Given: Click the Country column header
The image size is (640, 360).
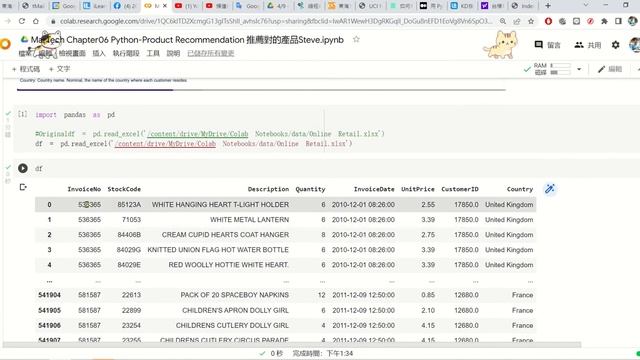Looking at the screenshot, I should click(x=520, y=189).
